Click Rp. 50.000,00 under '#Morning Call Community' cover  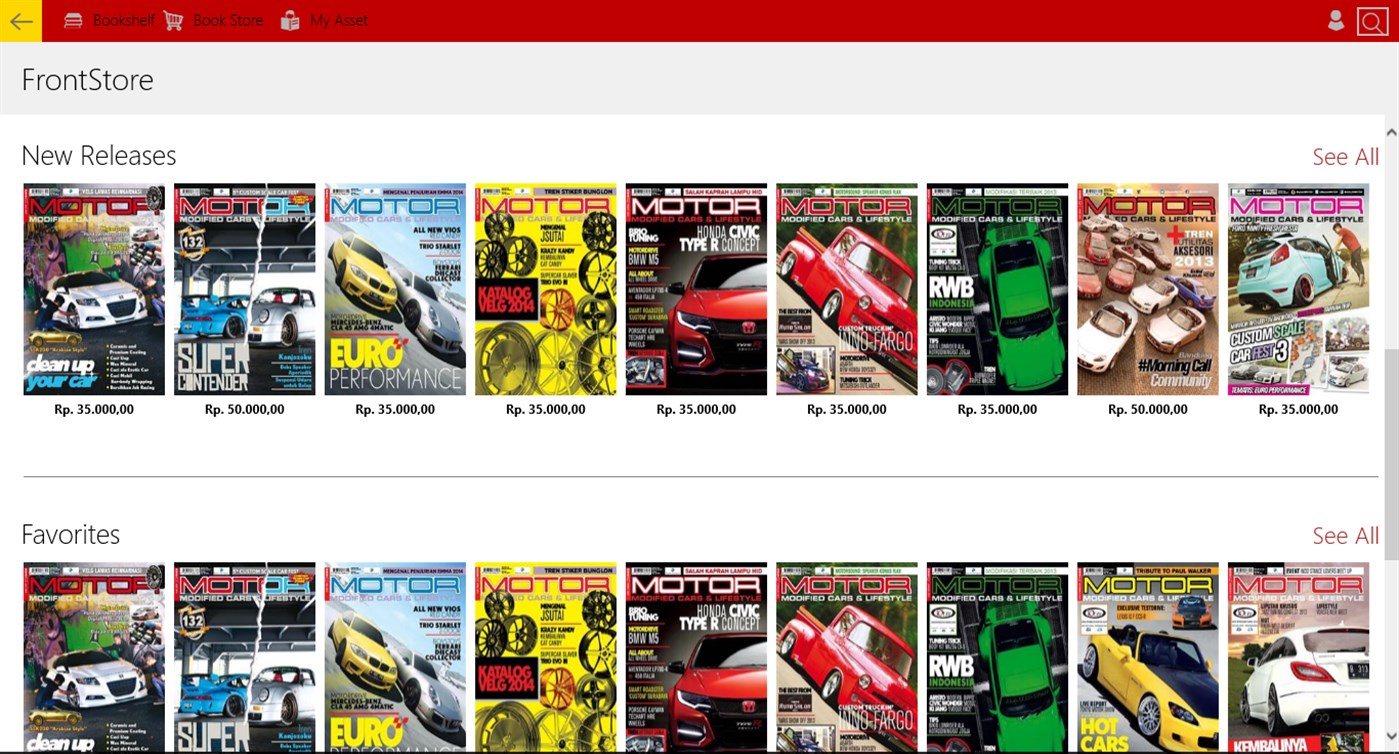click(x=1148, y=409)
